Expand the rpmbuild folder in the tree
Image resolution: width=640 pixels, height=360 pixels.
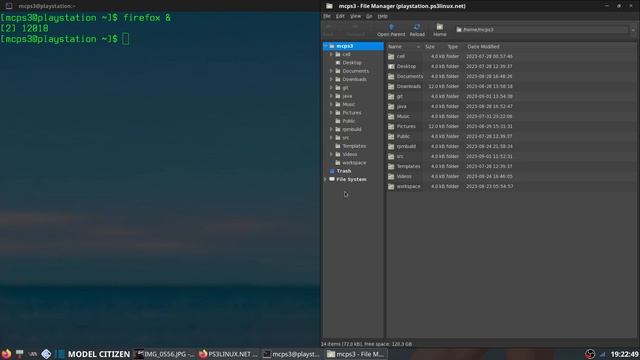(331, 129)
